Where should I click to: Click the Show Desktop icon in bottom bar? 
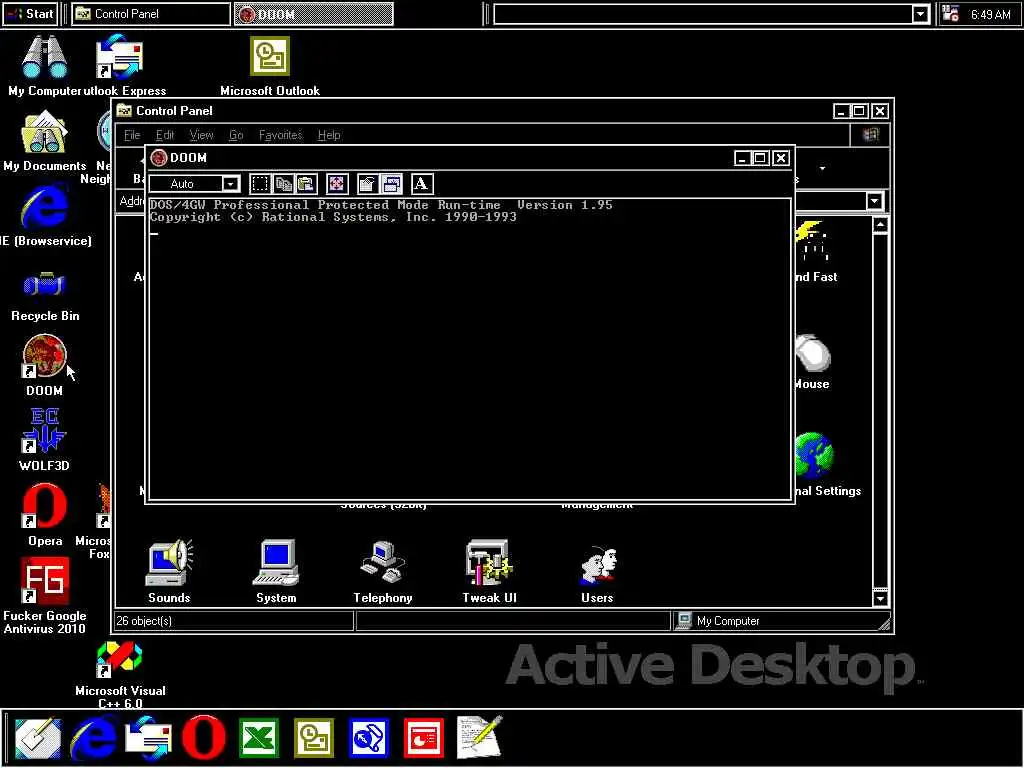click(x=38, y=738)
